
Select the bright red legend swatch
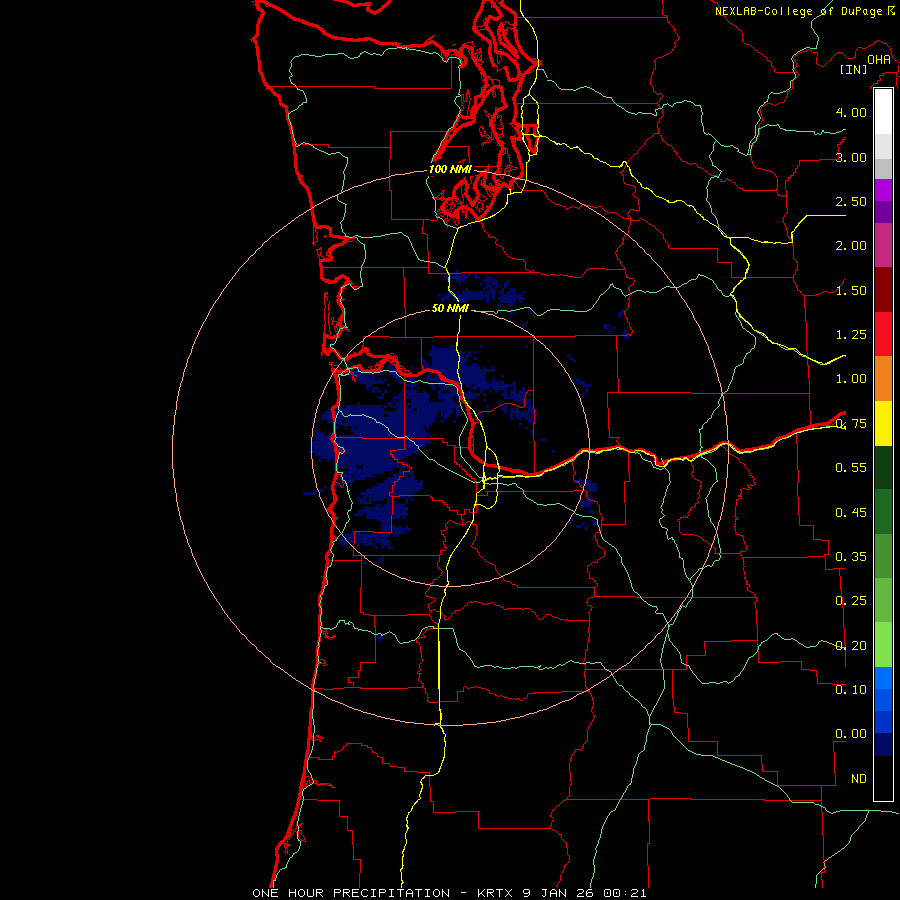883,334
